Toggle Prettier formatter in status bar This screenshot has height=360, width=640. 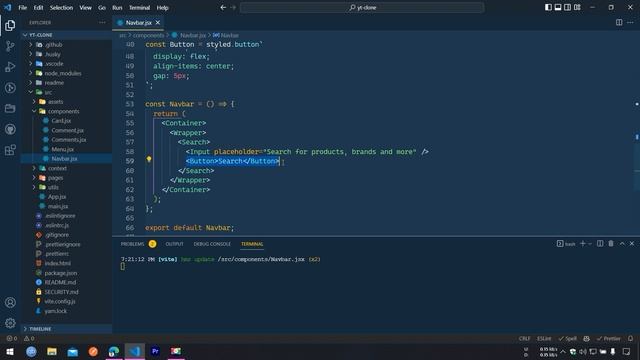609,338
